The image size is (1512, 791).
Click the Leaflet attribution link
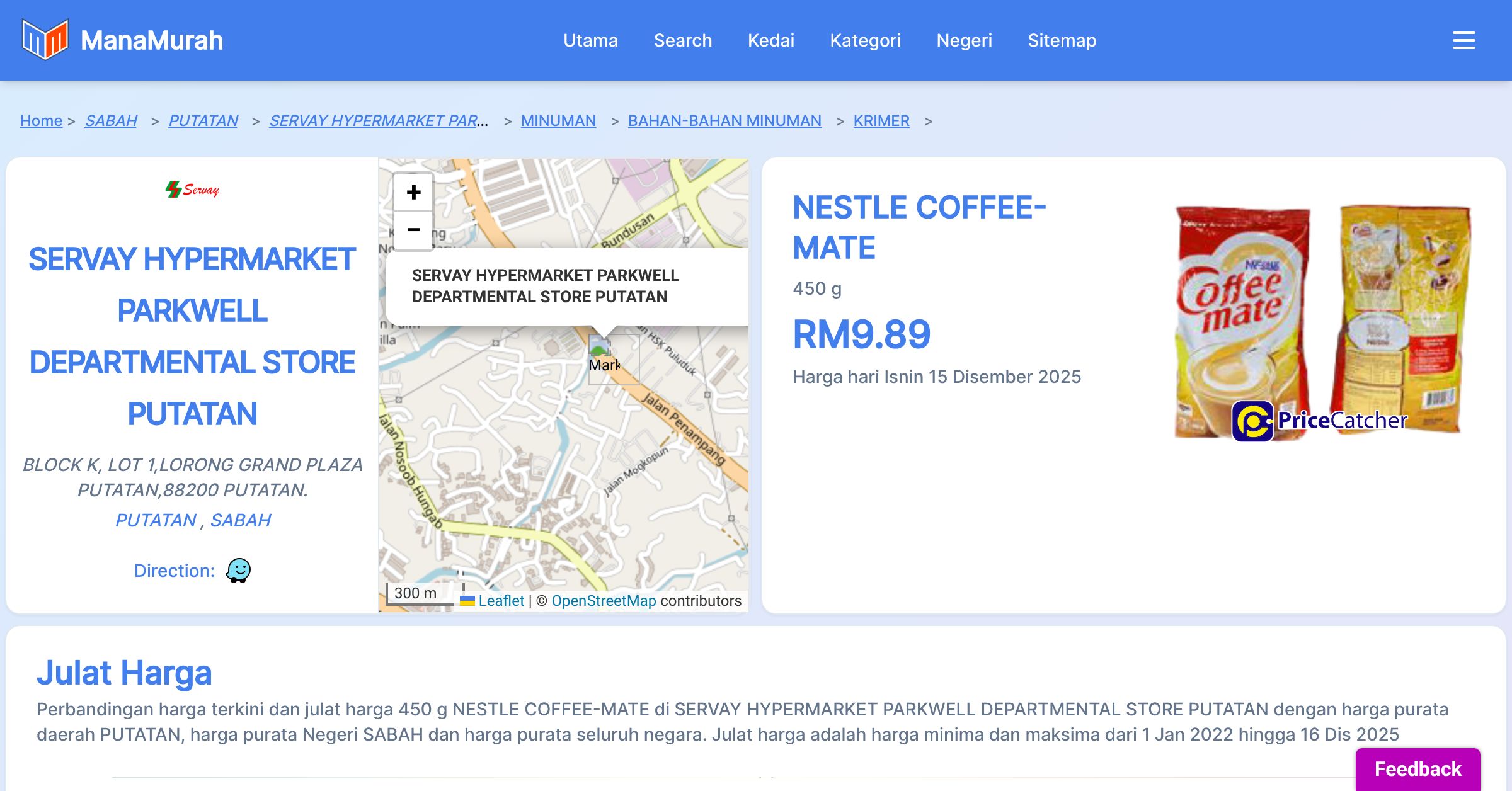[501, 601]
